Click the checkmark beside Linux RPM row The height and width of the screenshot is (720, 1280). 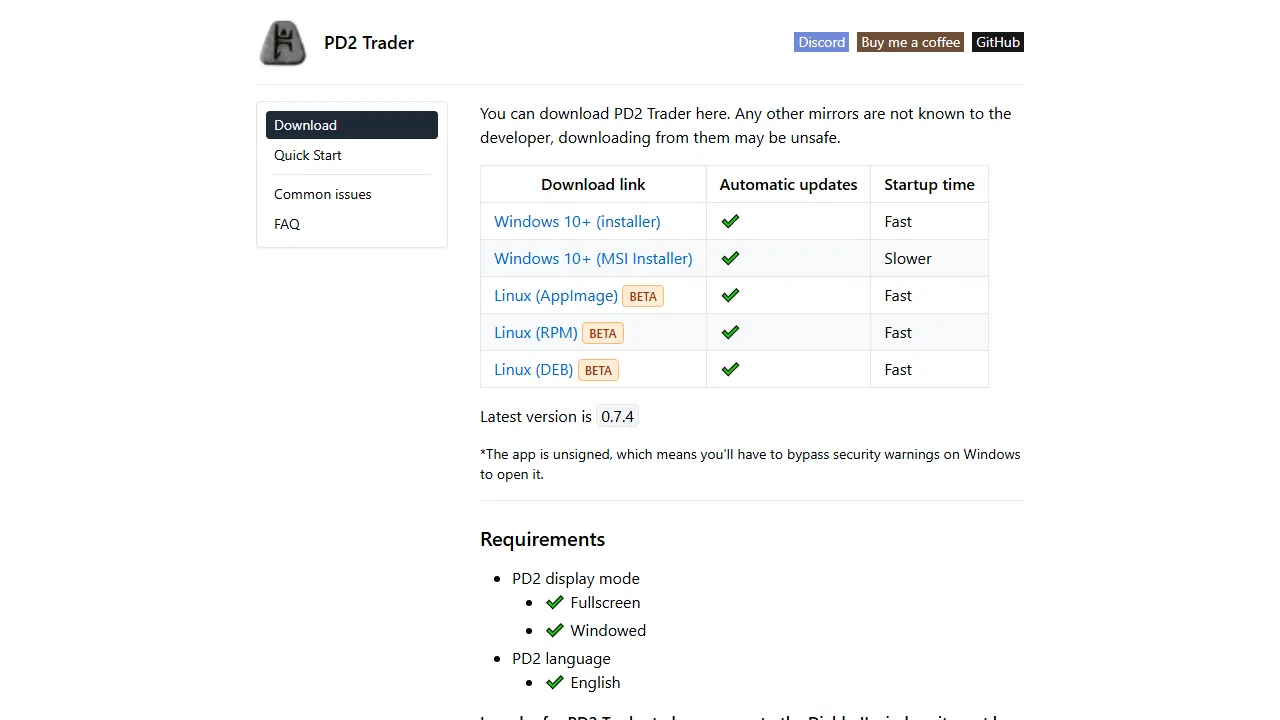pyautogui.click(x=730, y=331)
